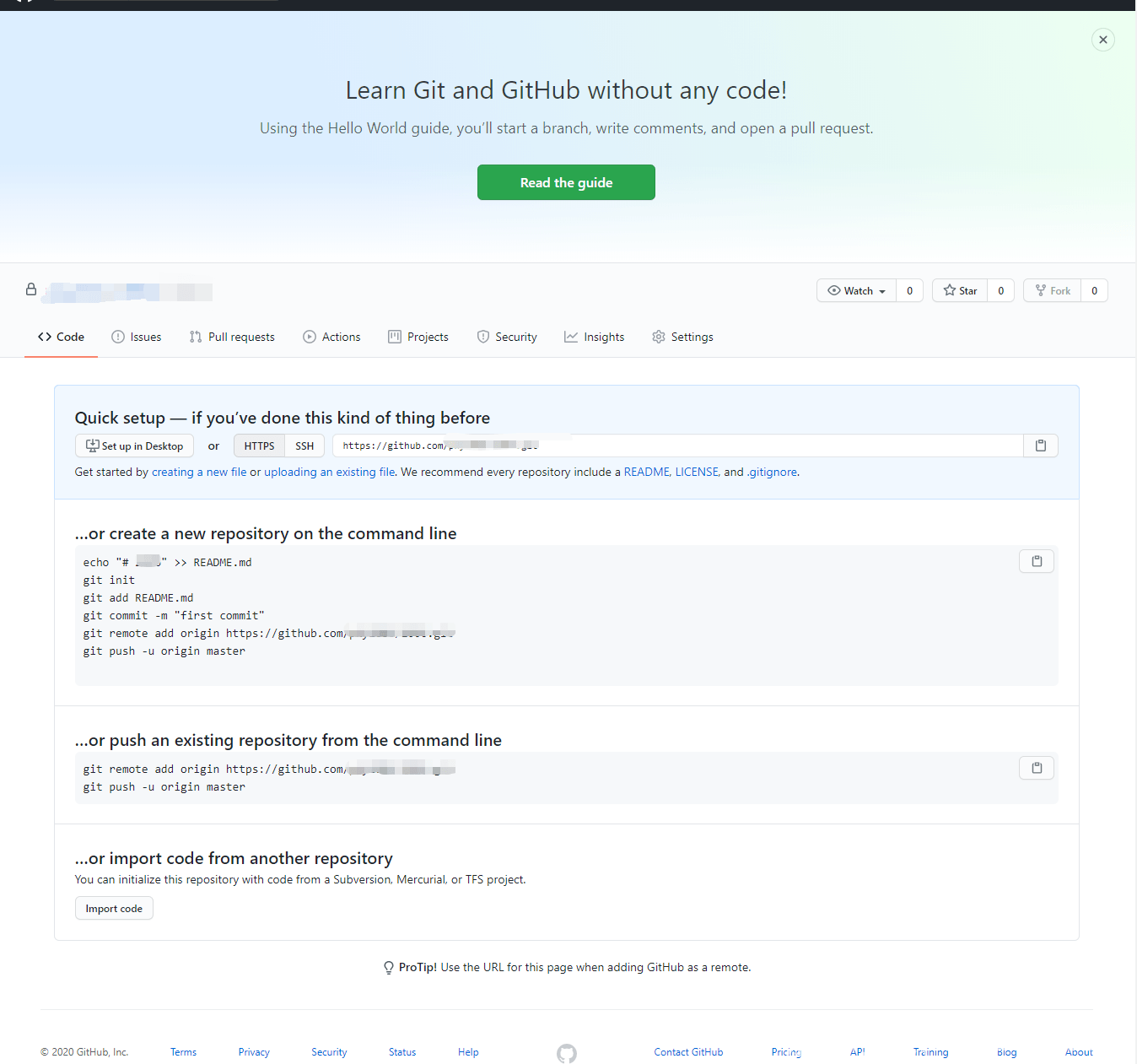Open the Blog footer link

point(1006,1052)
